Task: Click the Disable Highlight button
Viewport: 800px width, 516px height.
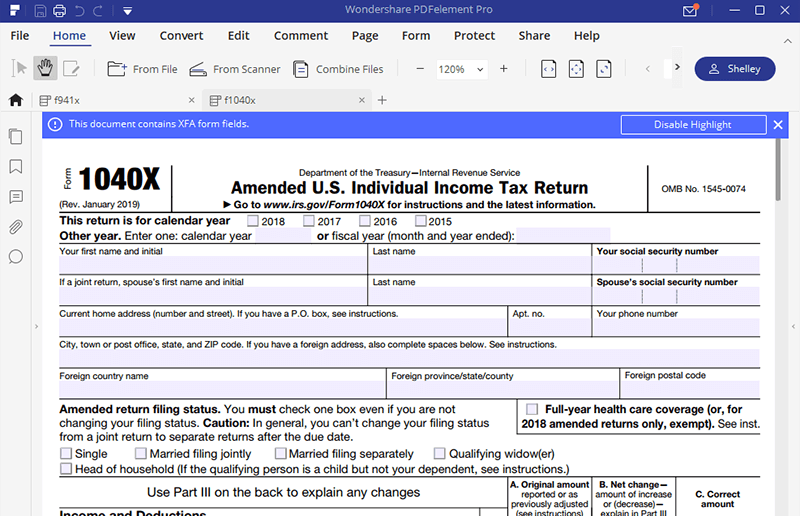Action: click(692, 125)
